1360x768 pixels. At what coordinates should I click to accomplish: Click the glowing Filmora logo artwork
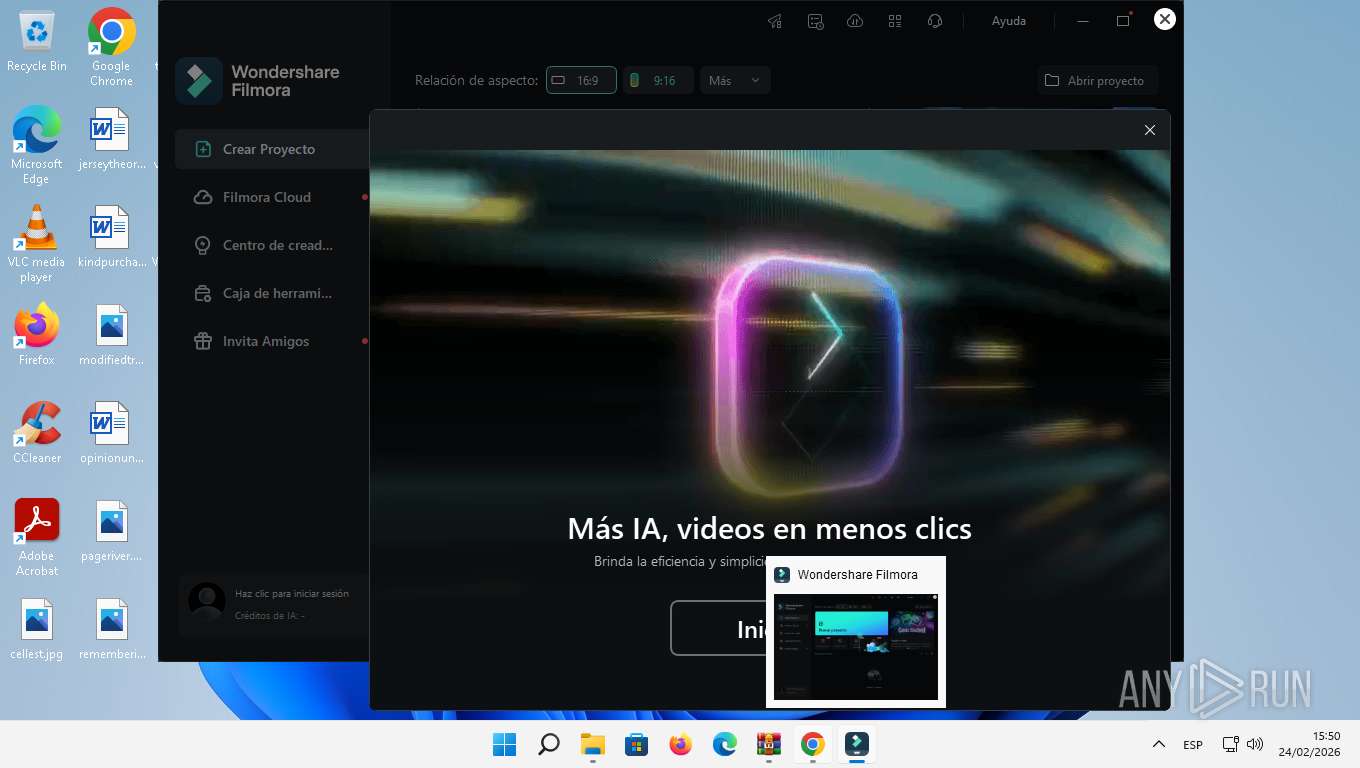[810, 375]
